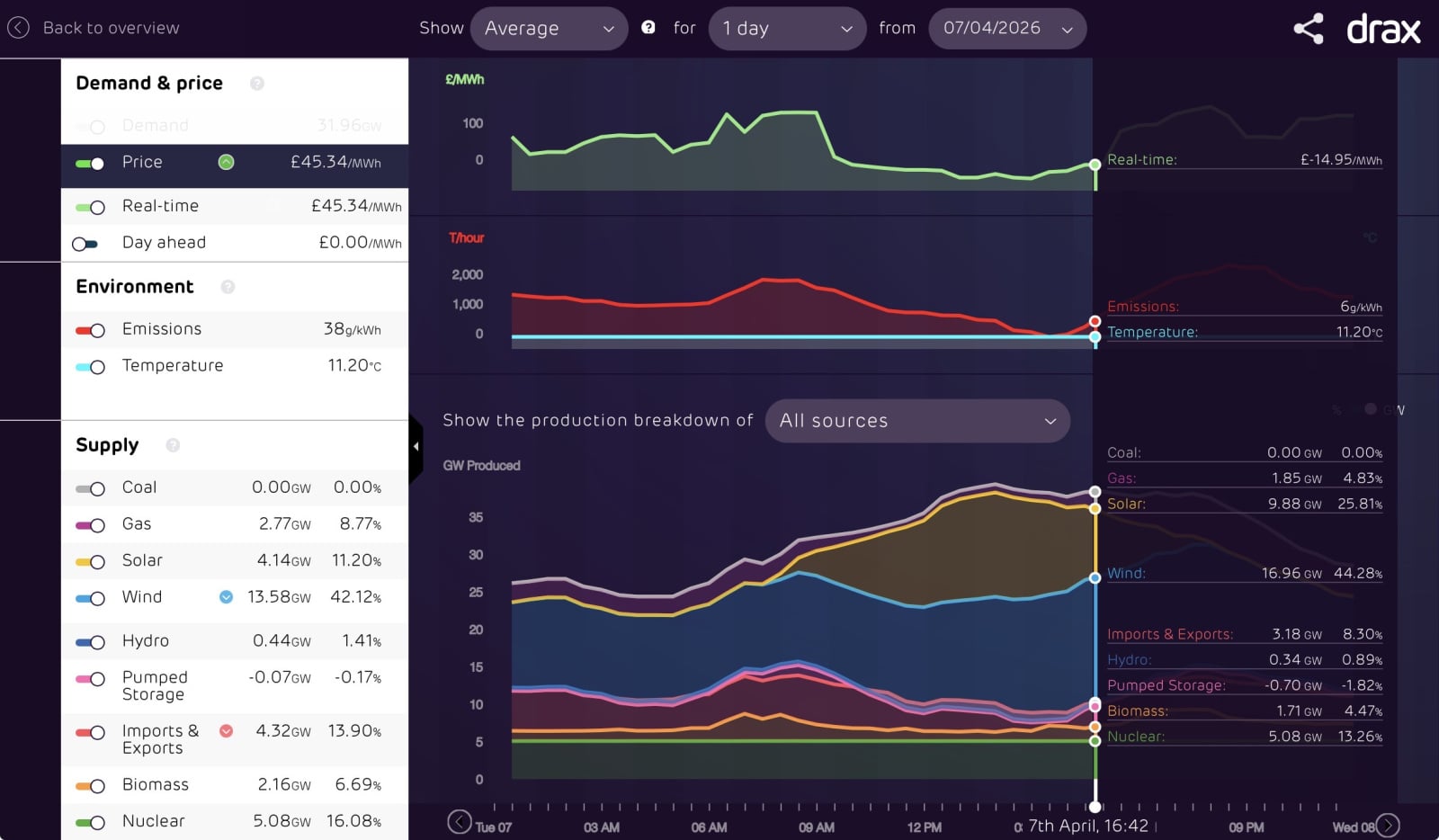Open the Average show dropdown
This screenshot has height=840, width=1439.
pyautogui.click(x=549, y=29)
